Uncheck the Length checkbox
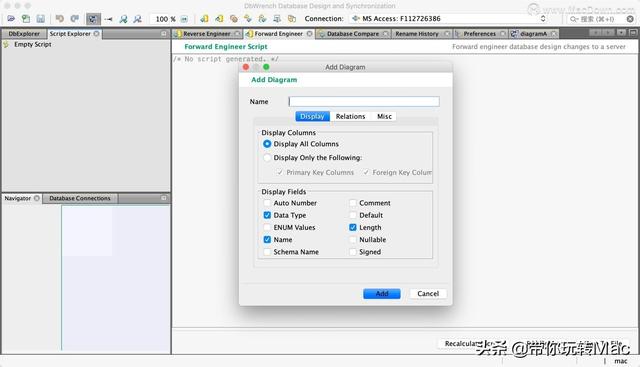 [353, 227]
